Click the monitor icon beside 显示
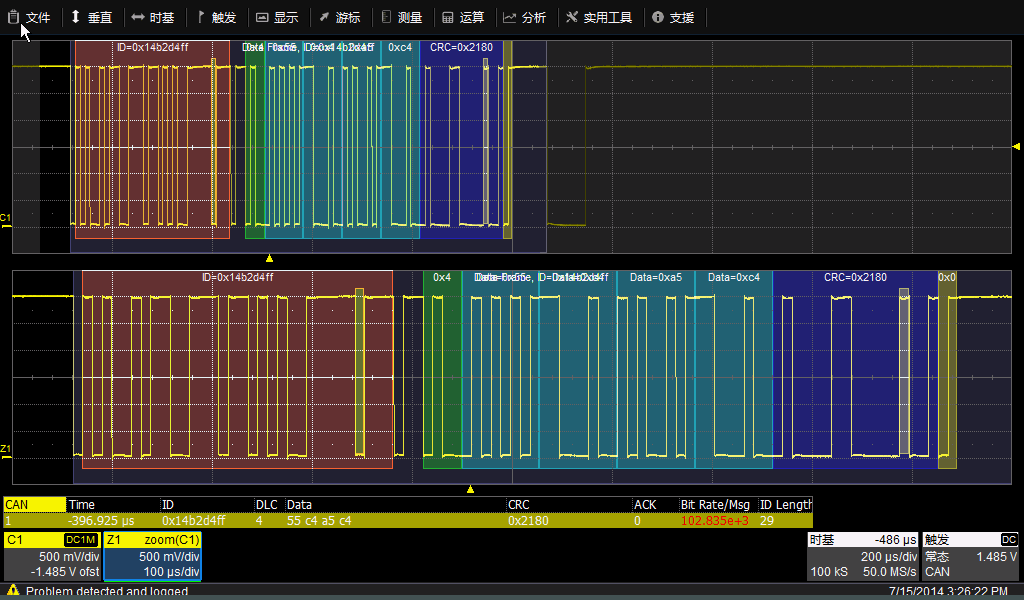This screenshot has height=600, width=1024. (x=262, y=18)
